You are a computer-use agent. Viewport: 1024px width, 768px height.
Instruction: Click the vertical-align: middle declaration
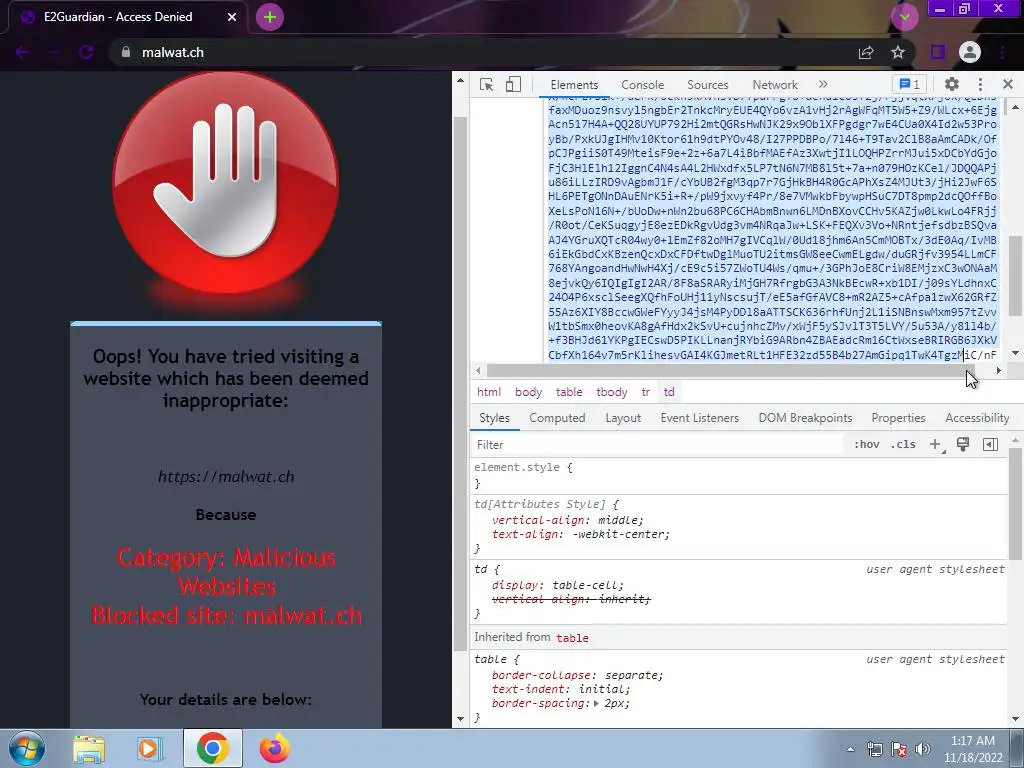568,520
